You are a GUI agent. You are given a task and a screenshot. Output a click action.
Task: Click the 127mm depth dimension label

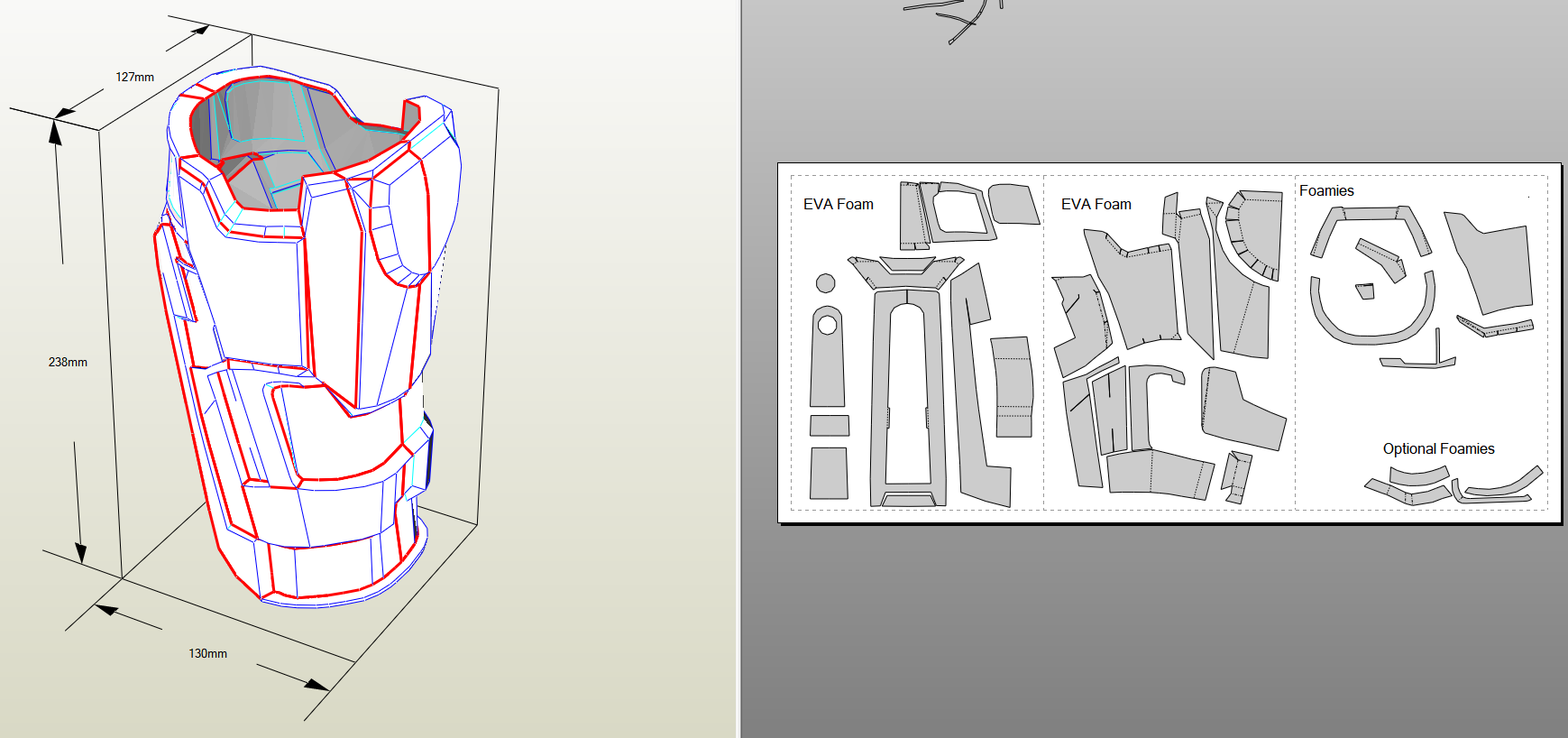(x=134, y=77)
